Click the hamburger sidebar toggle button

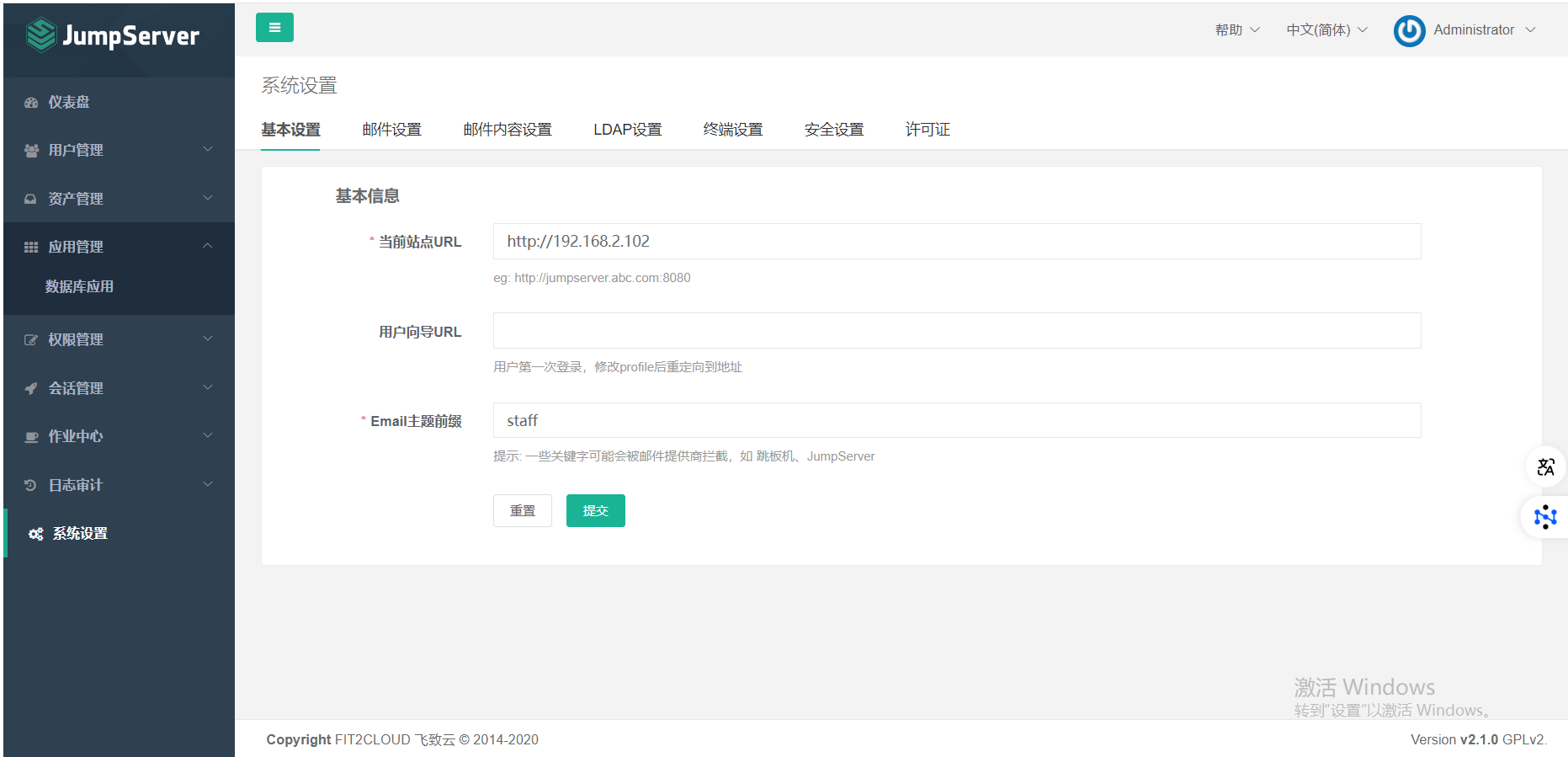click(274, 28)
